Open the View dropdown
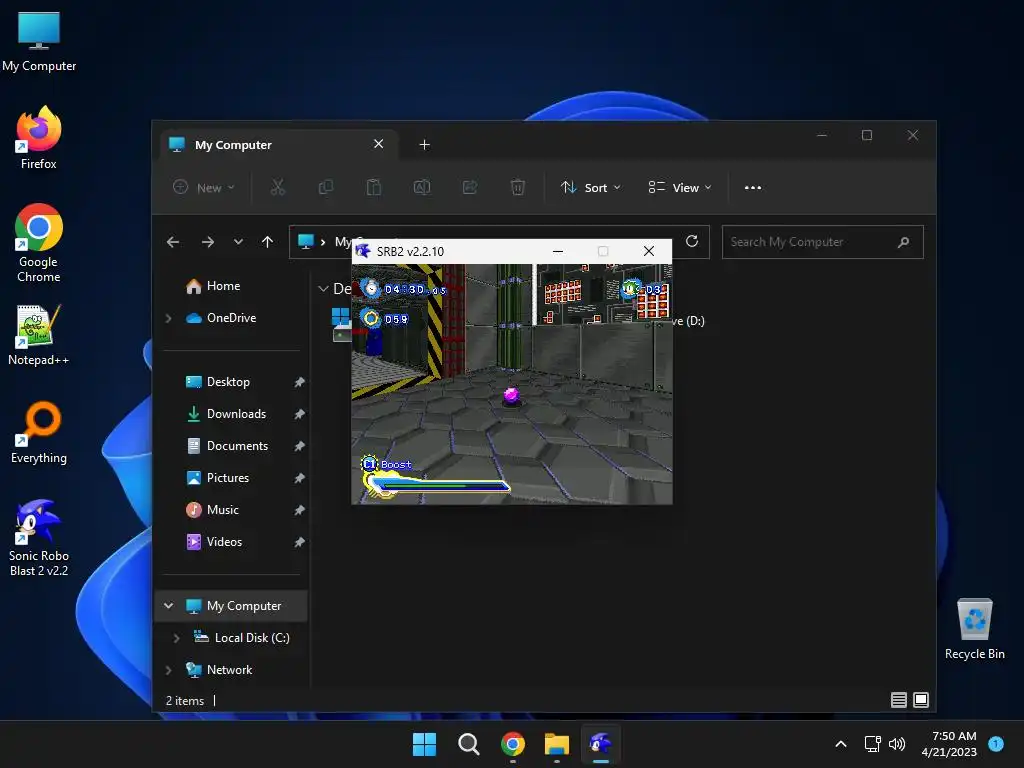This screenshot has width=1024, height=768. 680,187
